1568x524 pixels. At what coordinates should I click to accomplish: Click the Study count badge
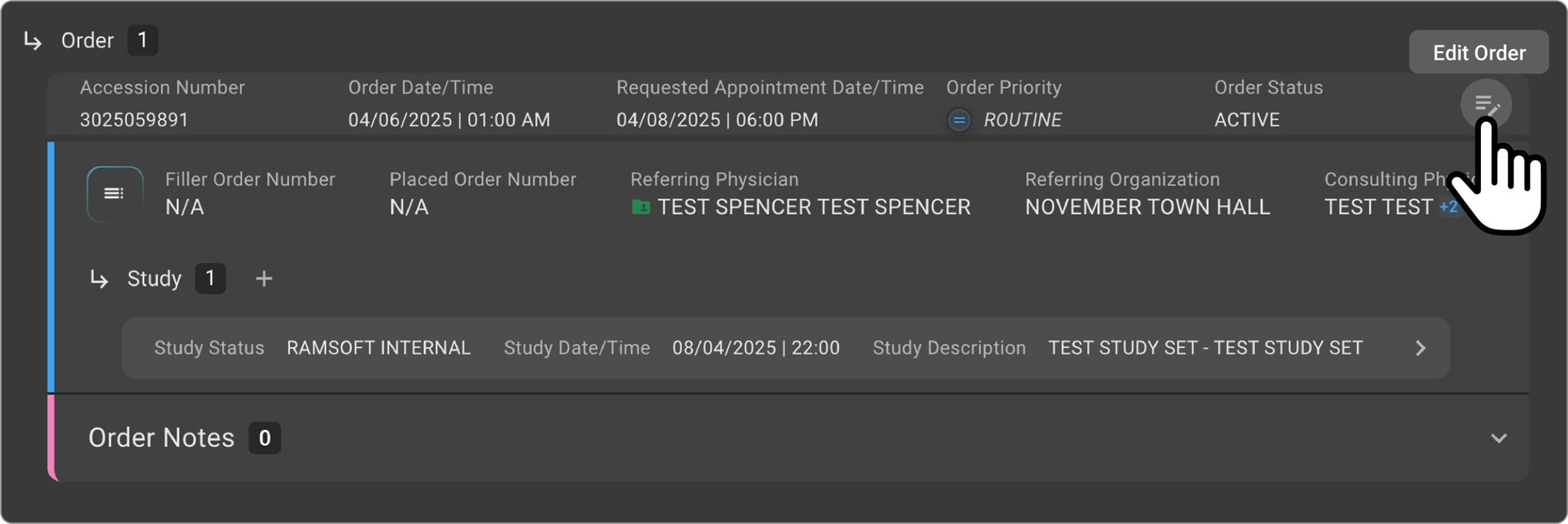[x=210, y=278]
